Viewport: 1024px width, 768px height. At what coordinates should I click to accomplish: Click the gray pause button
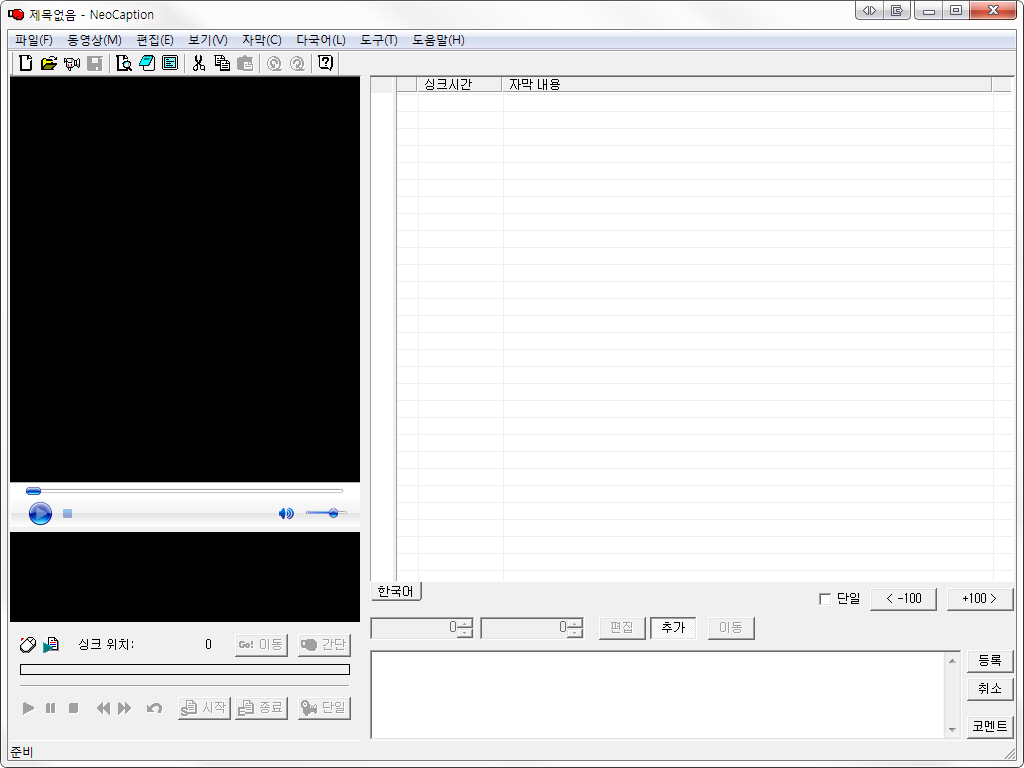coord(50,708)
